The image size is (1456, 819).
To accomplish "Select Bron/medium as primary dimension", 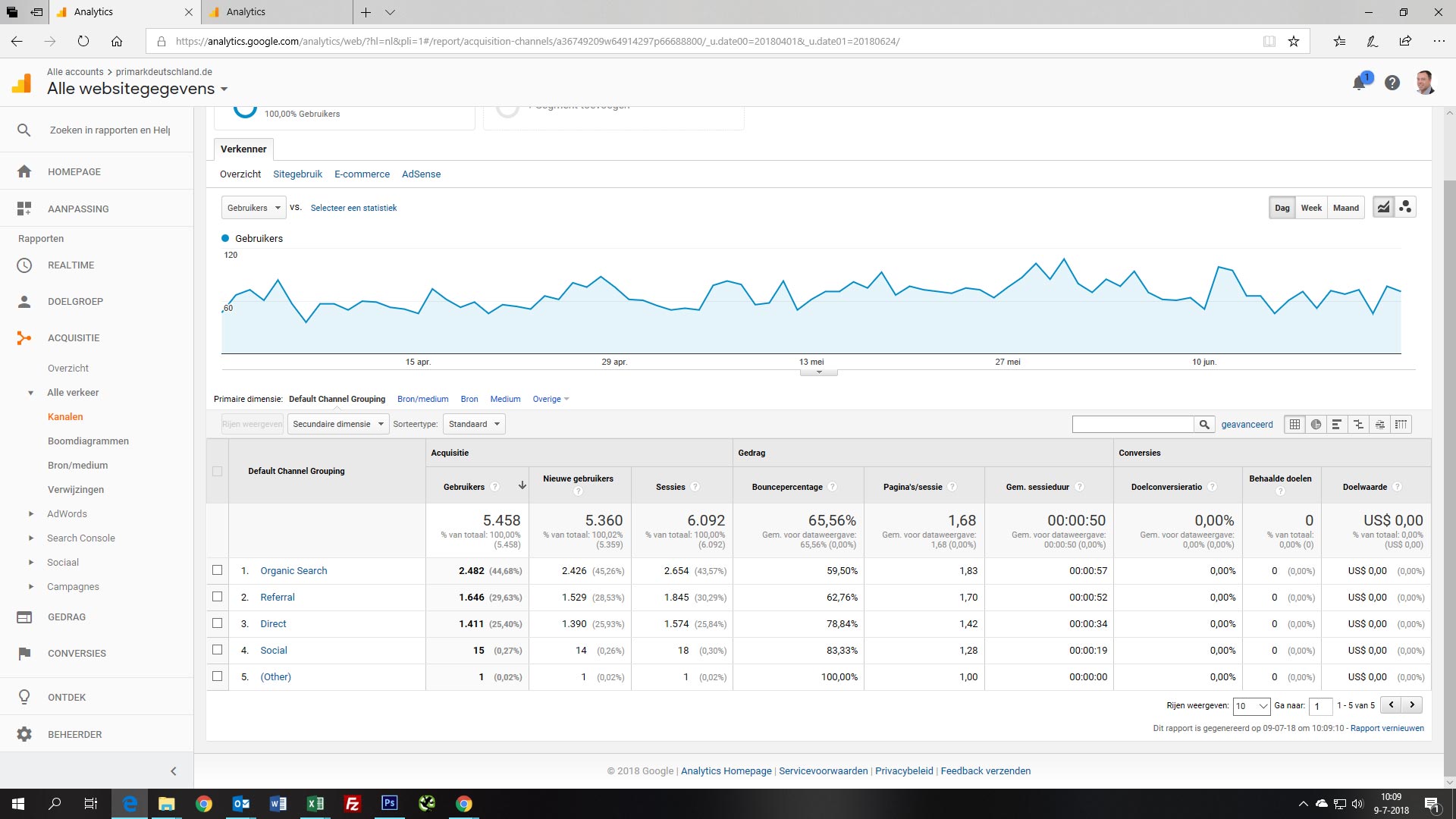I will pos(422,399).
